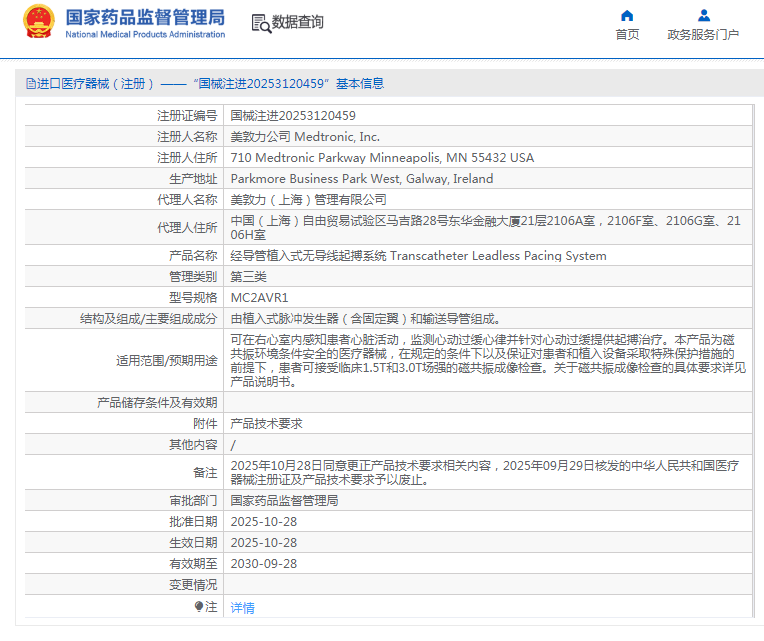Click the home house icon
764x641 pixels.
pos(627,15)
